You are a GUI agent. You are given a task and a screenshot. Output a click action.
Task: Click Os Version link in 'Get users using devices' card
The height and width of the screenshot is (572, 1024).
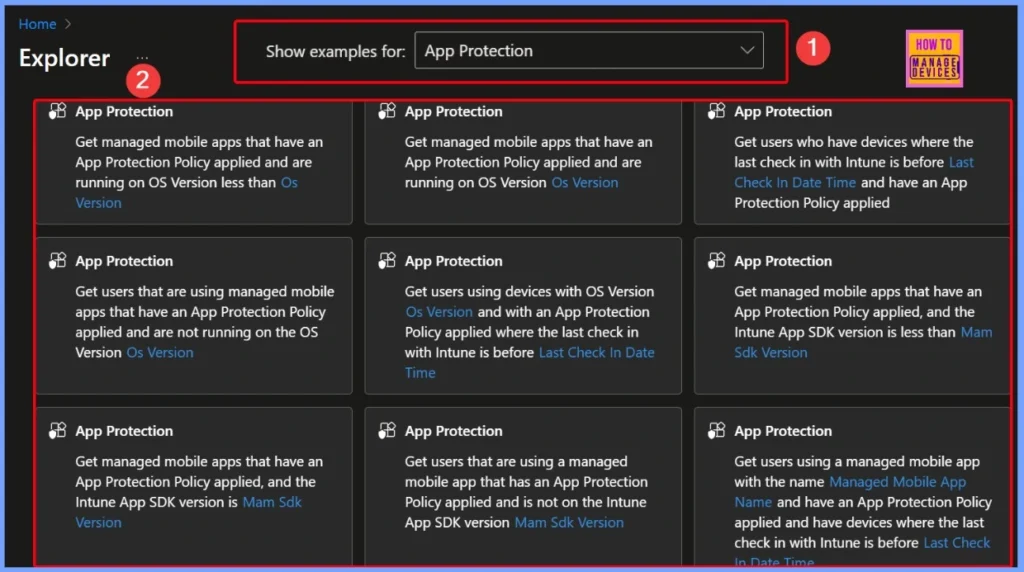click(439, 312)
